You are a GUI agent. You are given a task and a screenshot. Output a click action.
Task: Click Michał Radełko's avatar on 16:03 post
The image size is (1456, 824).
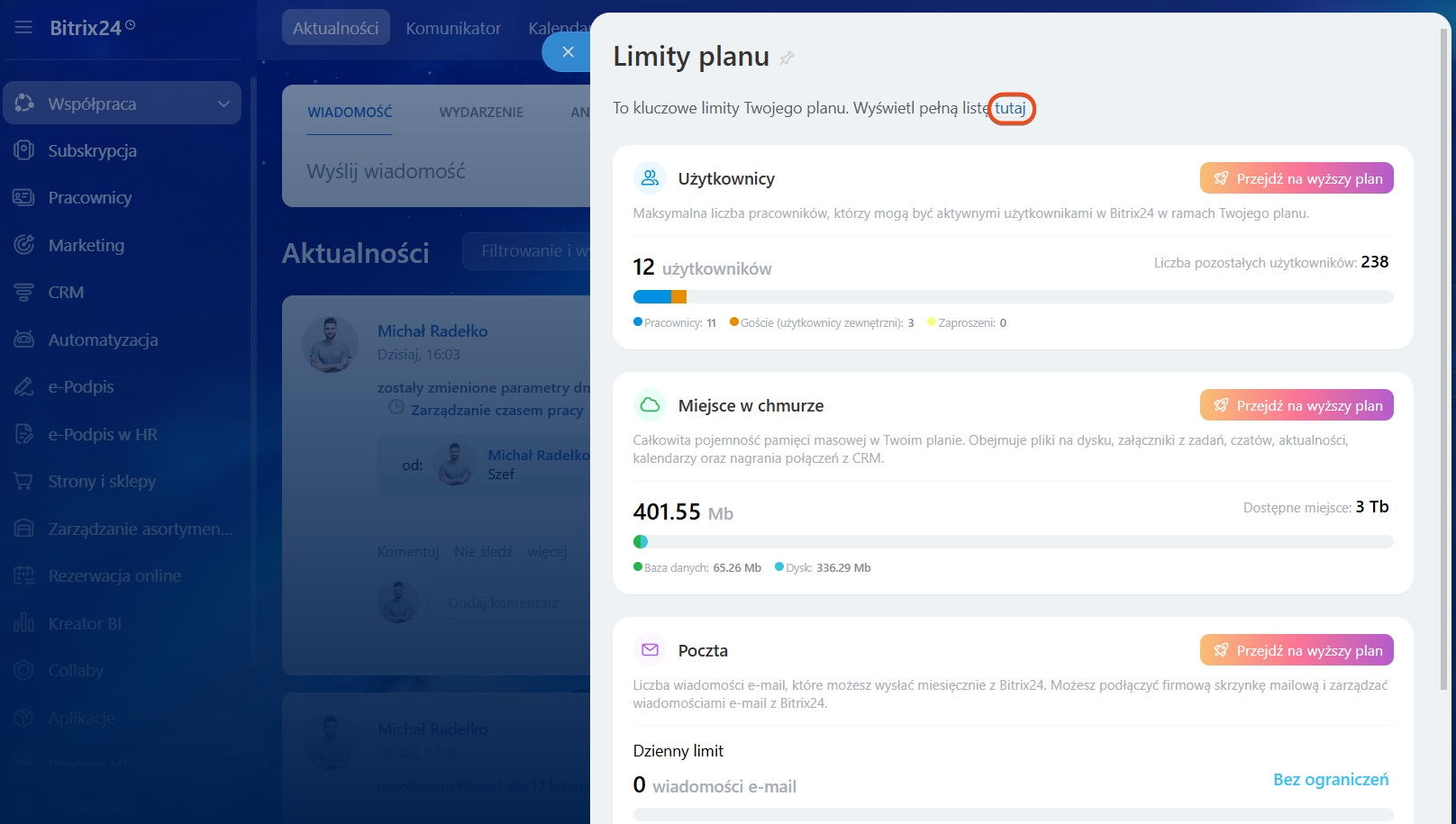(x=331, y=344)
